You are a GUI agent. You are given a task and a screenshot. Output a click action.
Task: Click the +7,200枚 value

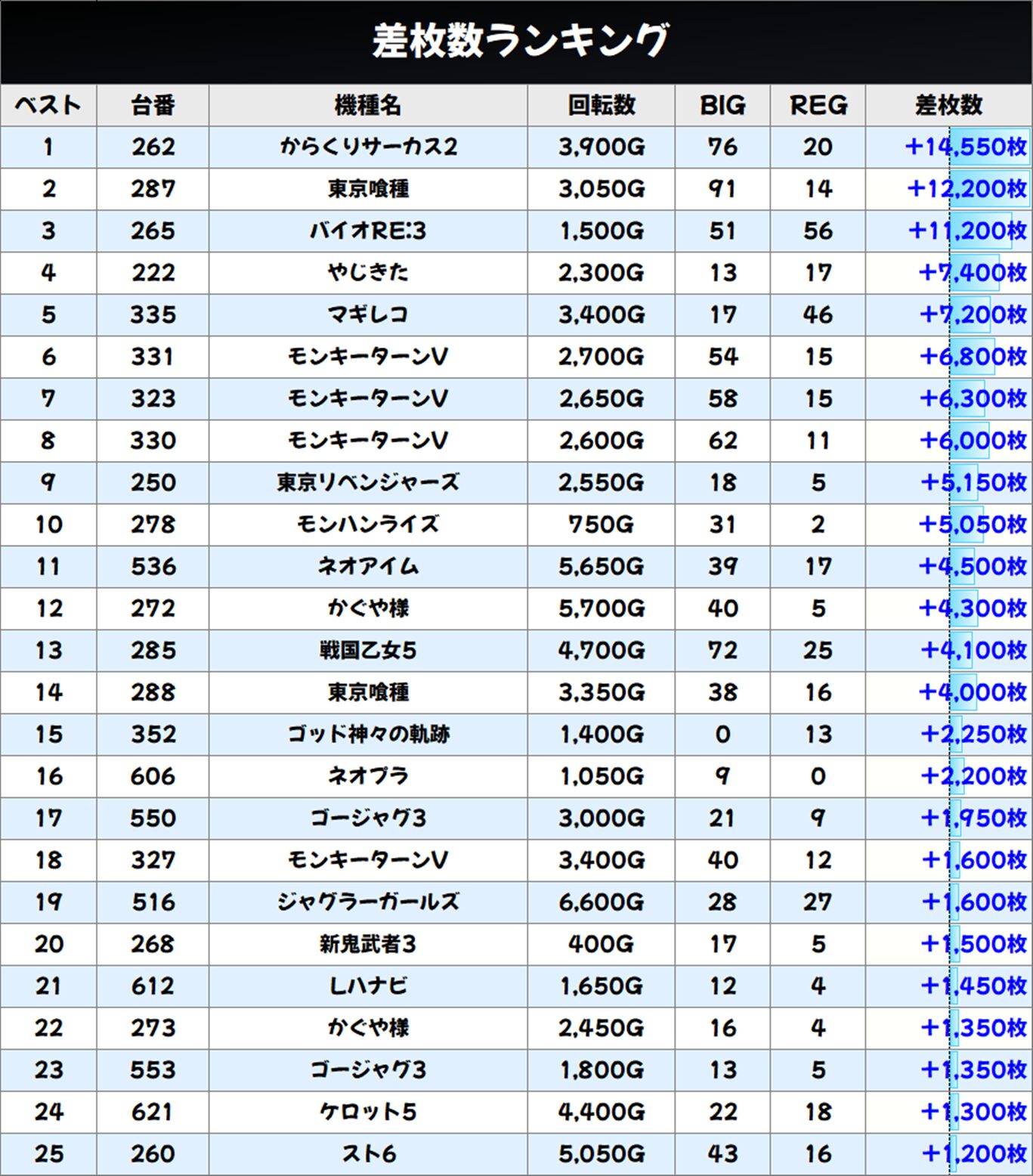click(x=973, y=314)
